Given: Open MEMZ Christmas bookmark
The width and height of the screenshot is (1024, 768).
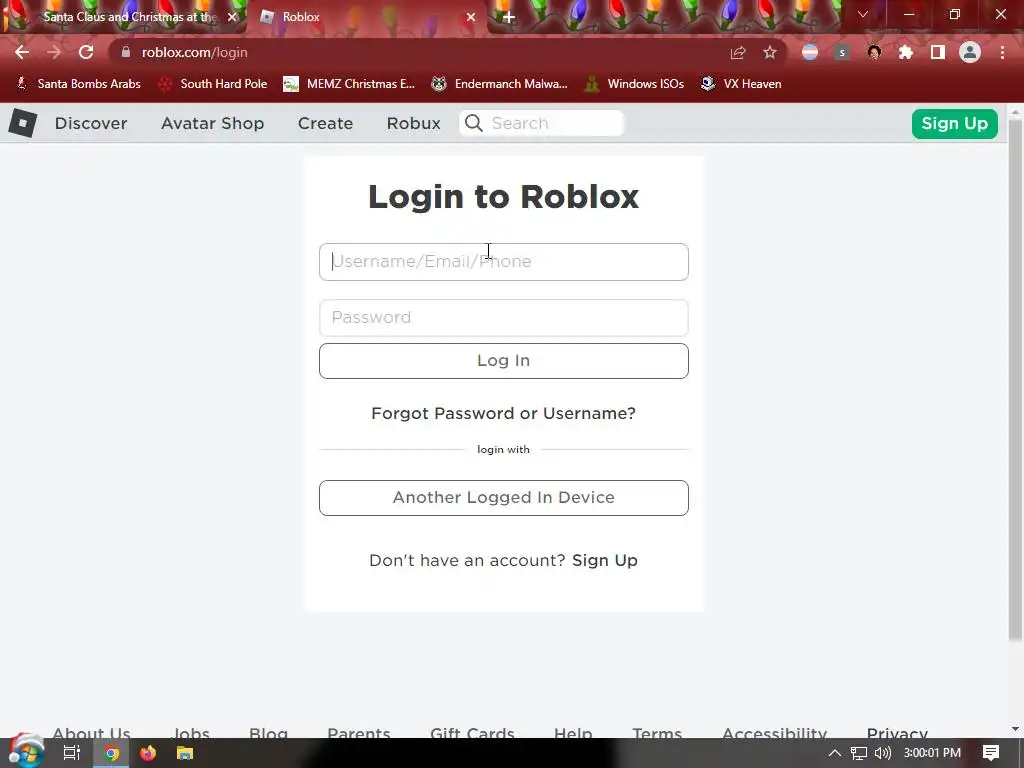Looking at the screenshot, I should click(349, 84).
